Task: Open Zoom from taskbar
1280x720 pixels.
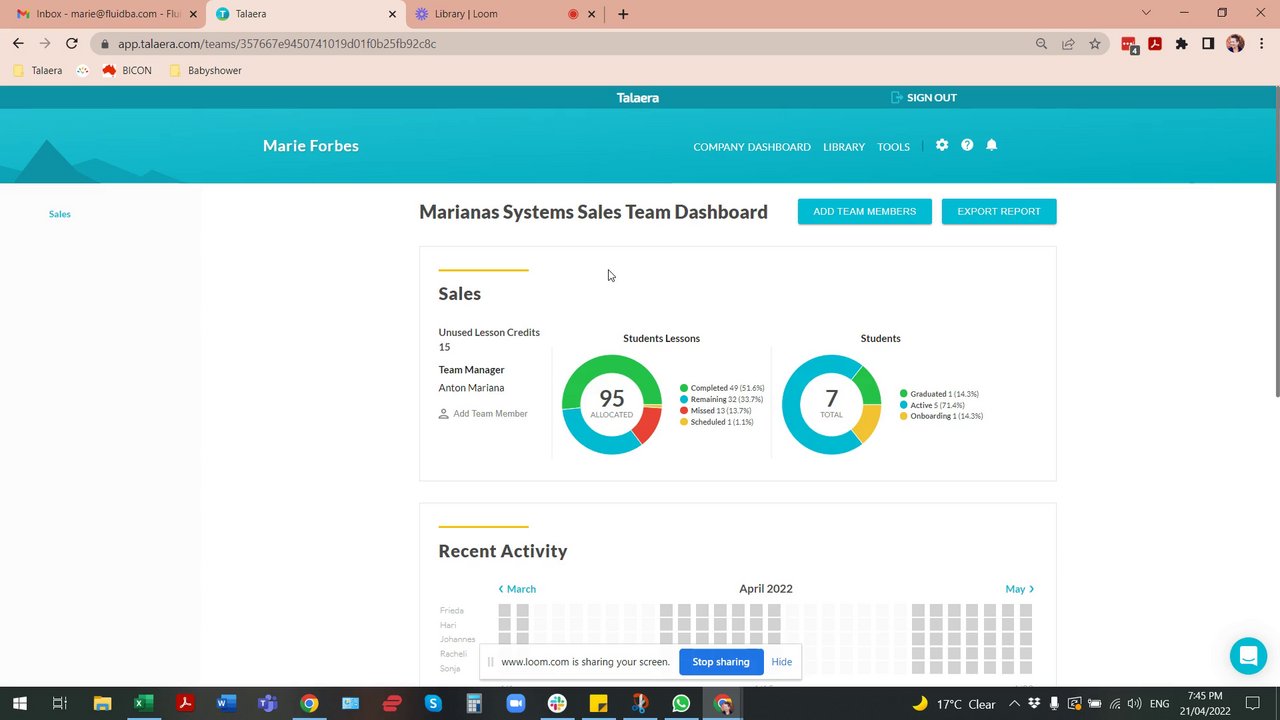Action: (x=515, y=704)
